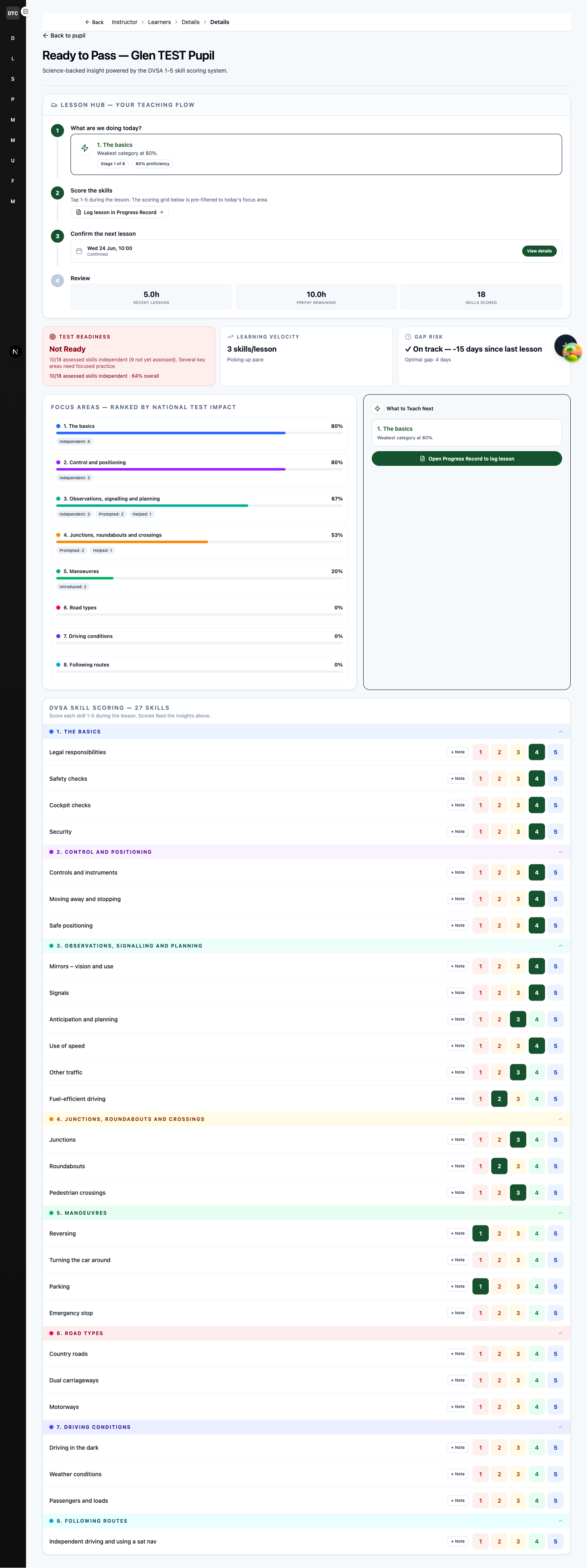587x1568 pixels.
Task: Click step 1 circle in the teaching flow
Action: click(58, 130)
